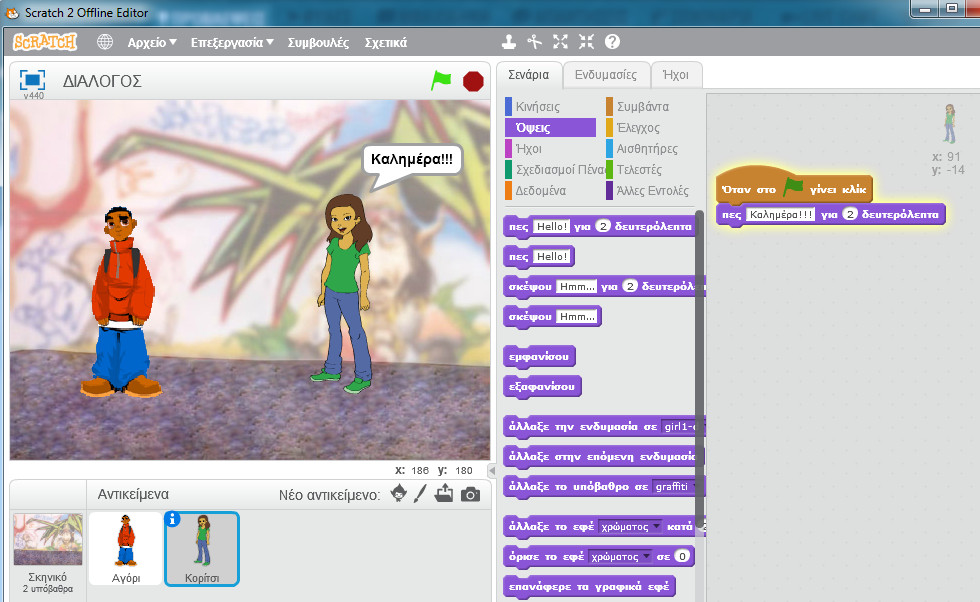Choose new sprite from library icon
980x602 pixels.
[x=399, y=493]
